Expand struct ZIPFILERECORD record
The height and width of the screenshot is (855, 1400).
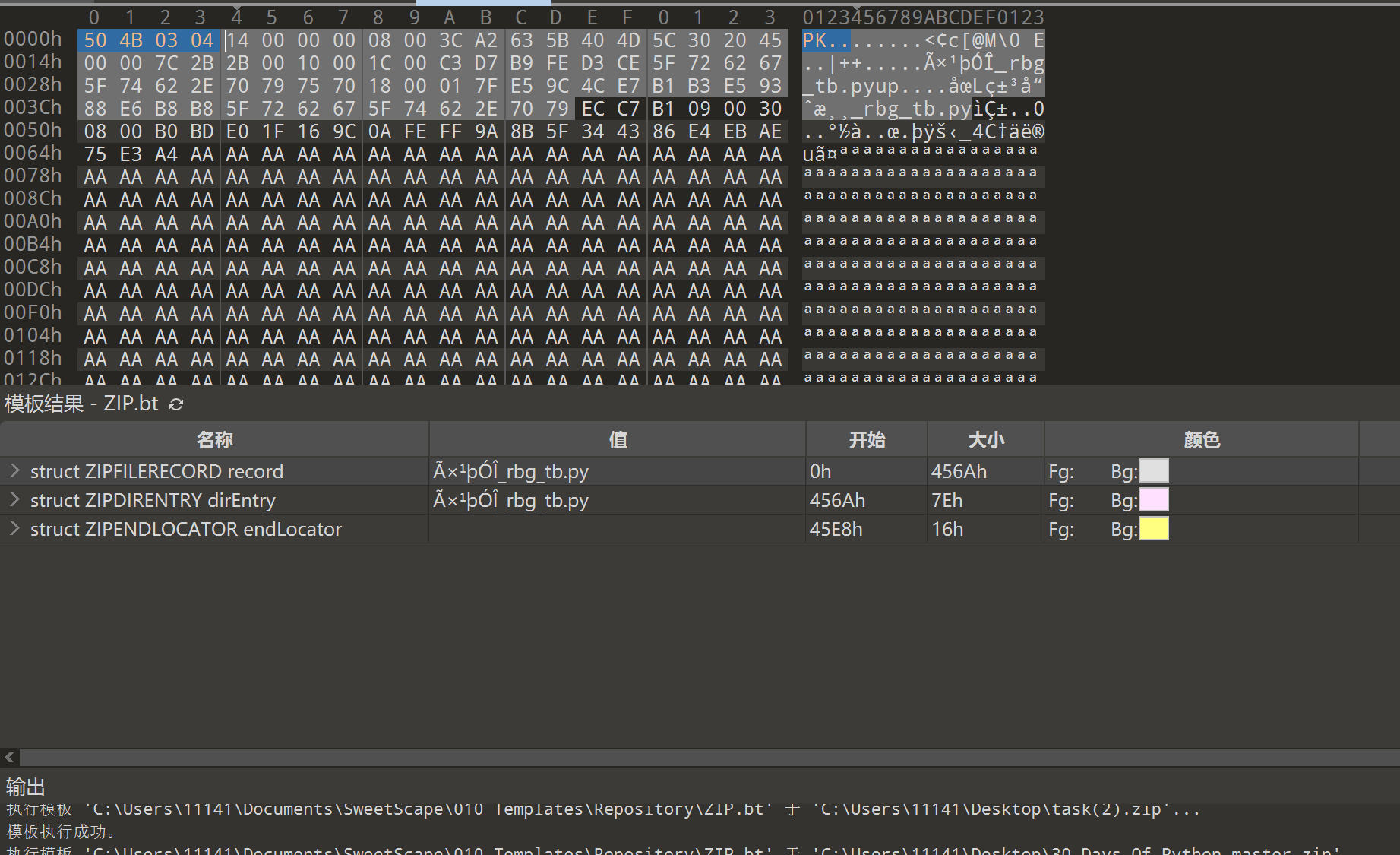[x=14, y=471]
